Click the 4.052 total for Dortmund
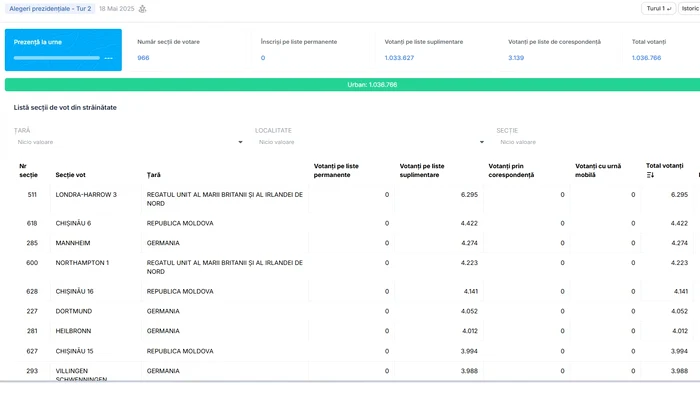Viewport: 700px width, 409px height. click(679, 311)
